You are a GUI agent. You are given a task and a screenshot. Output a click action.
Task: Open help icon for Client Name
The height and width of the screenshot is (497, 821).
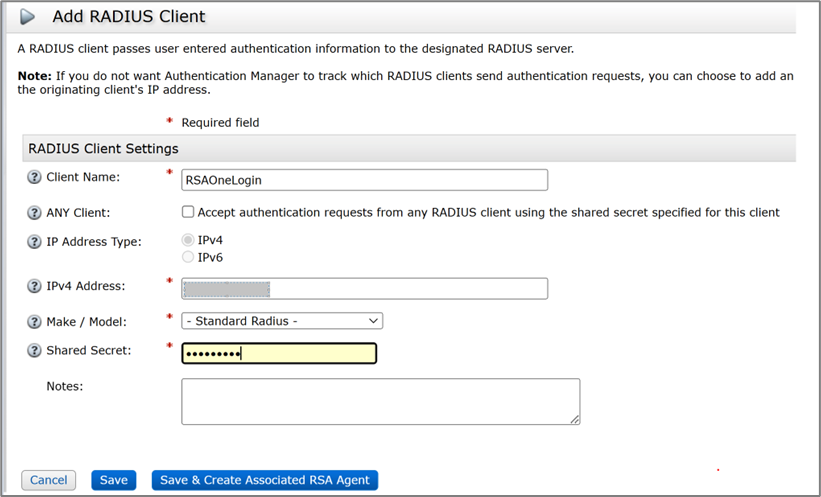coord(34,178)
